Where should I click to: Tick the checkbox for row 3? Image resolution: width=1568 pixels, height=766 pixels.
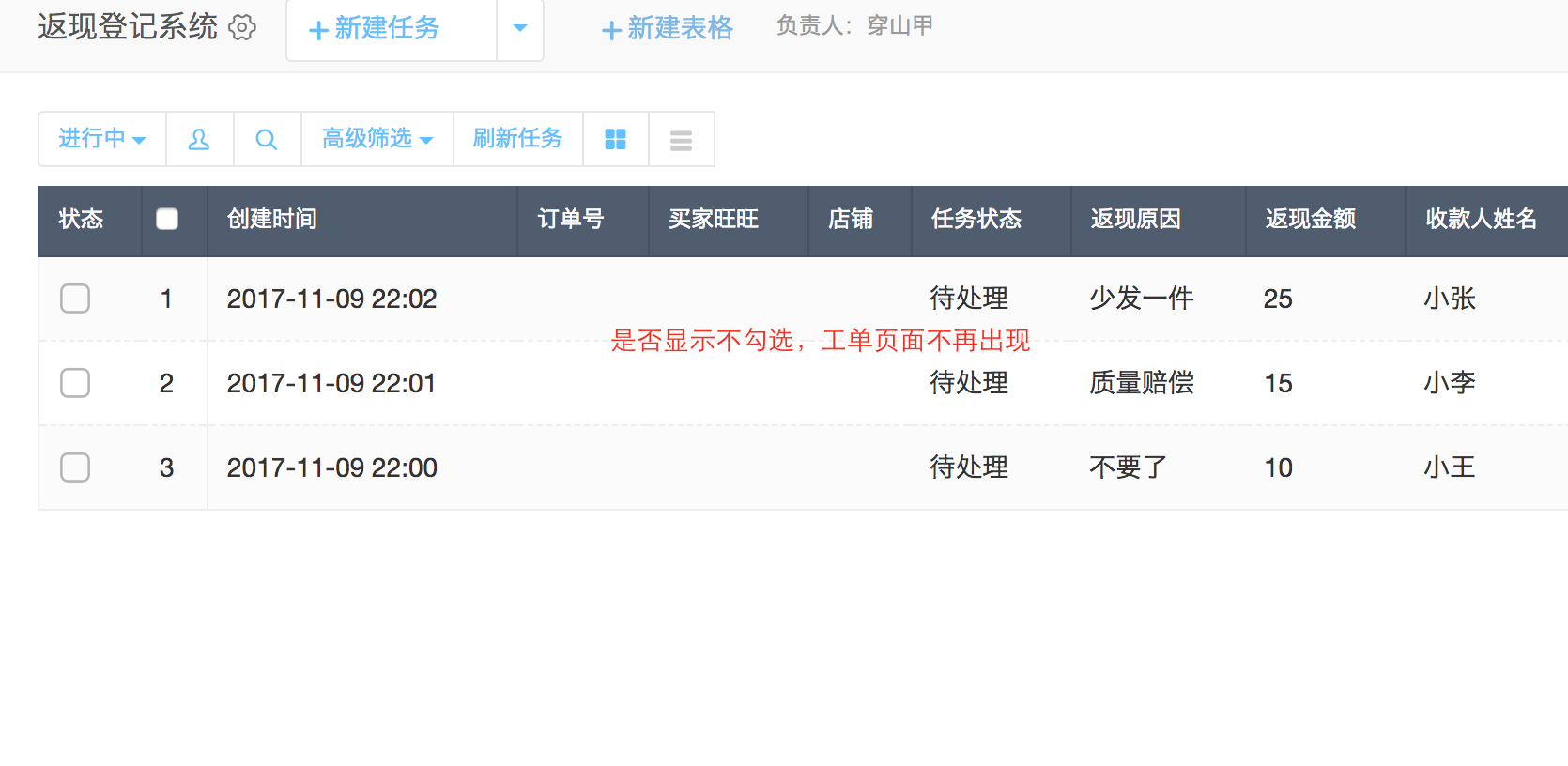(x=75, y=467)
